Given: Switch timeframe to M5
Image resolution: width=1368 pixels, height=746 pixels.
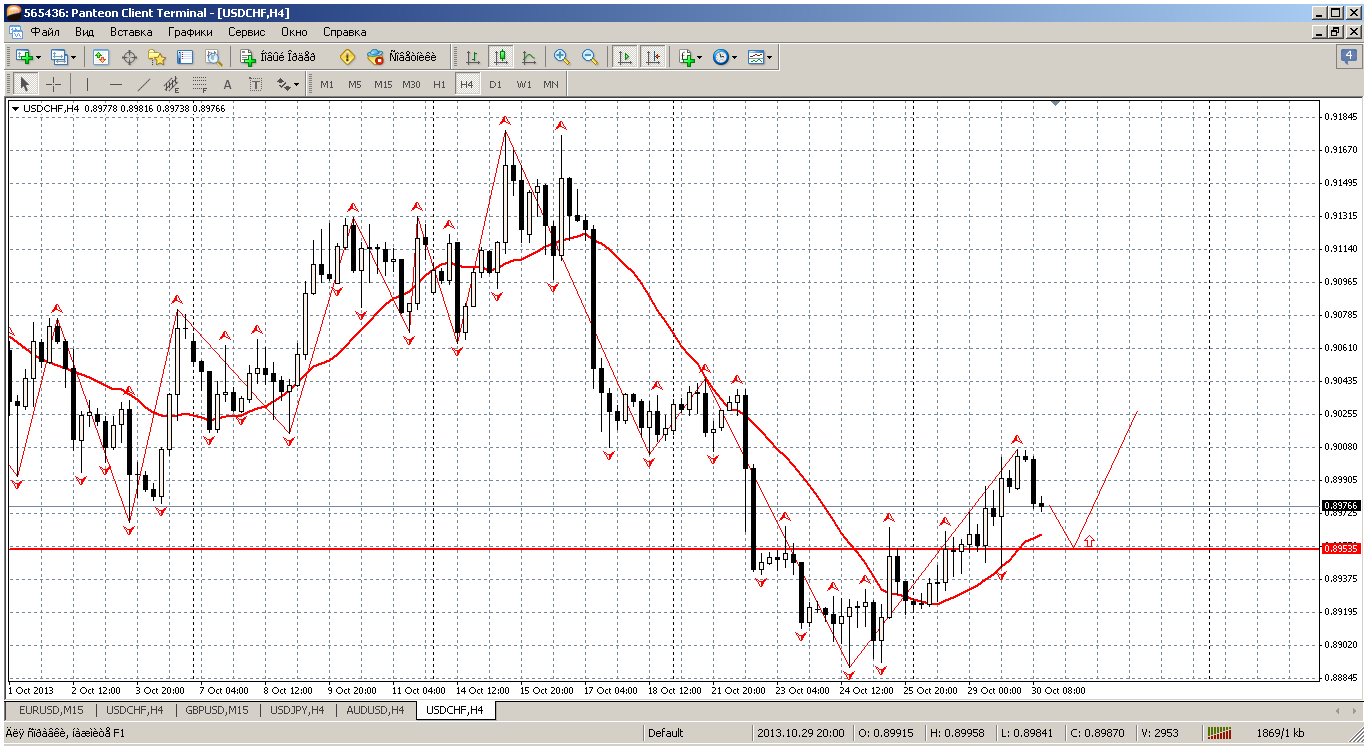Looking at the screenshot, I should point(355,84).
